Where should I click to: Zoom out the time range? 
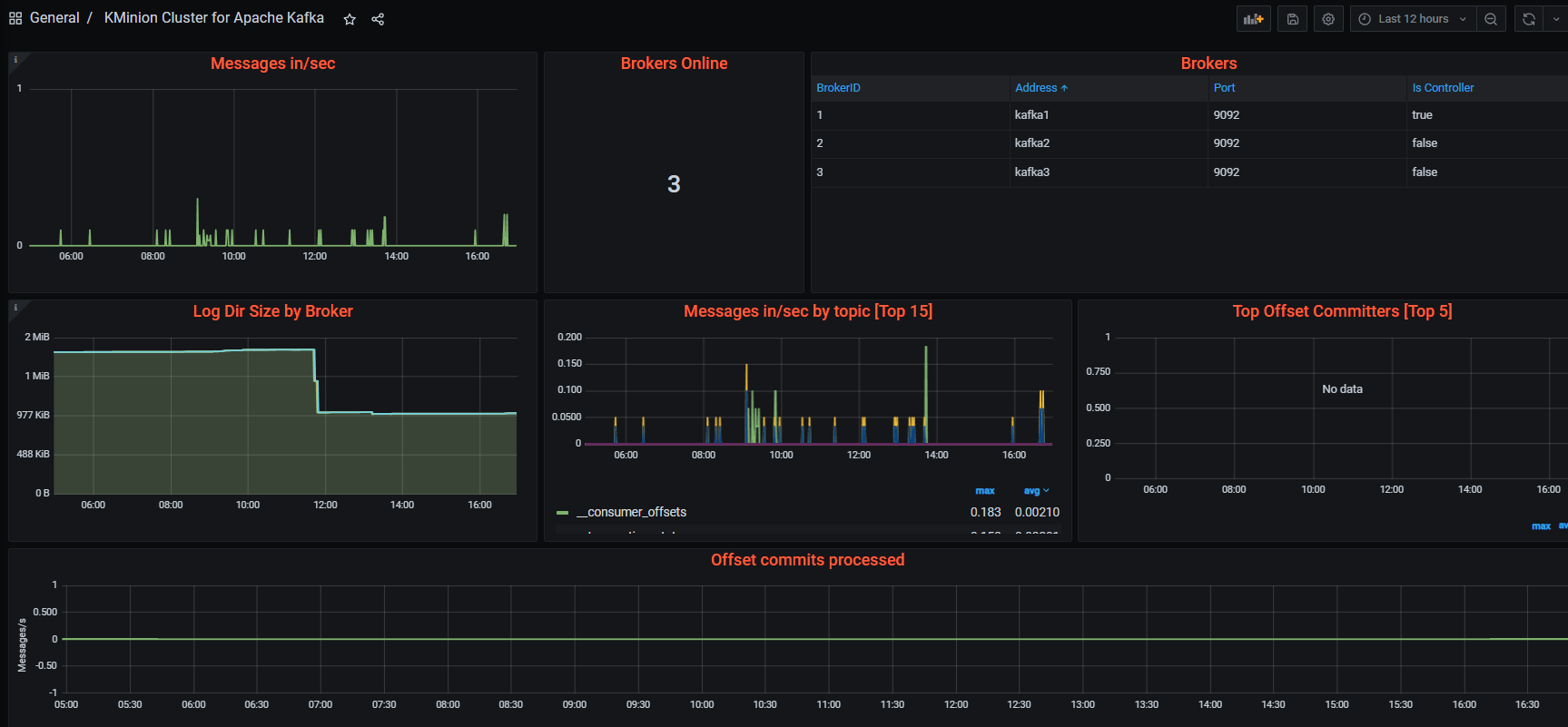coord(1491,19)
